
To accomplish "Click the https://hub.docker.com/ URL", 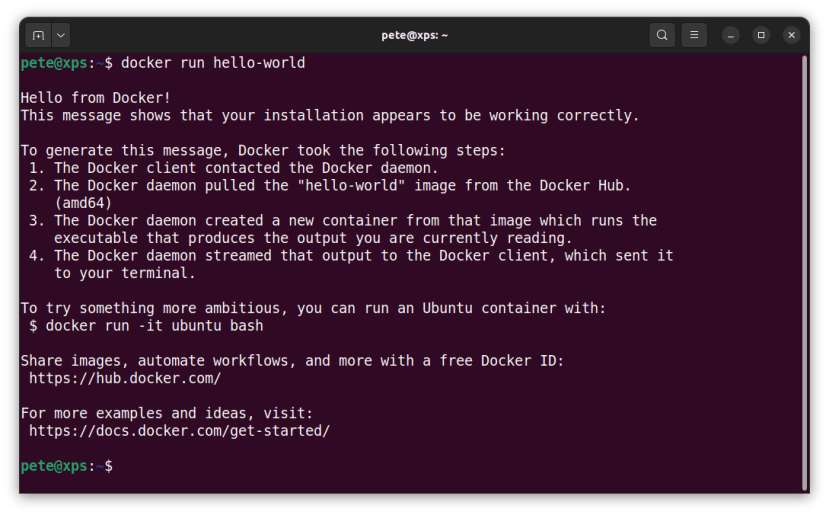I will click(x=125, y=379).
